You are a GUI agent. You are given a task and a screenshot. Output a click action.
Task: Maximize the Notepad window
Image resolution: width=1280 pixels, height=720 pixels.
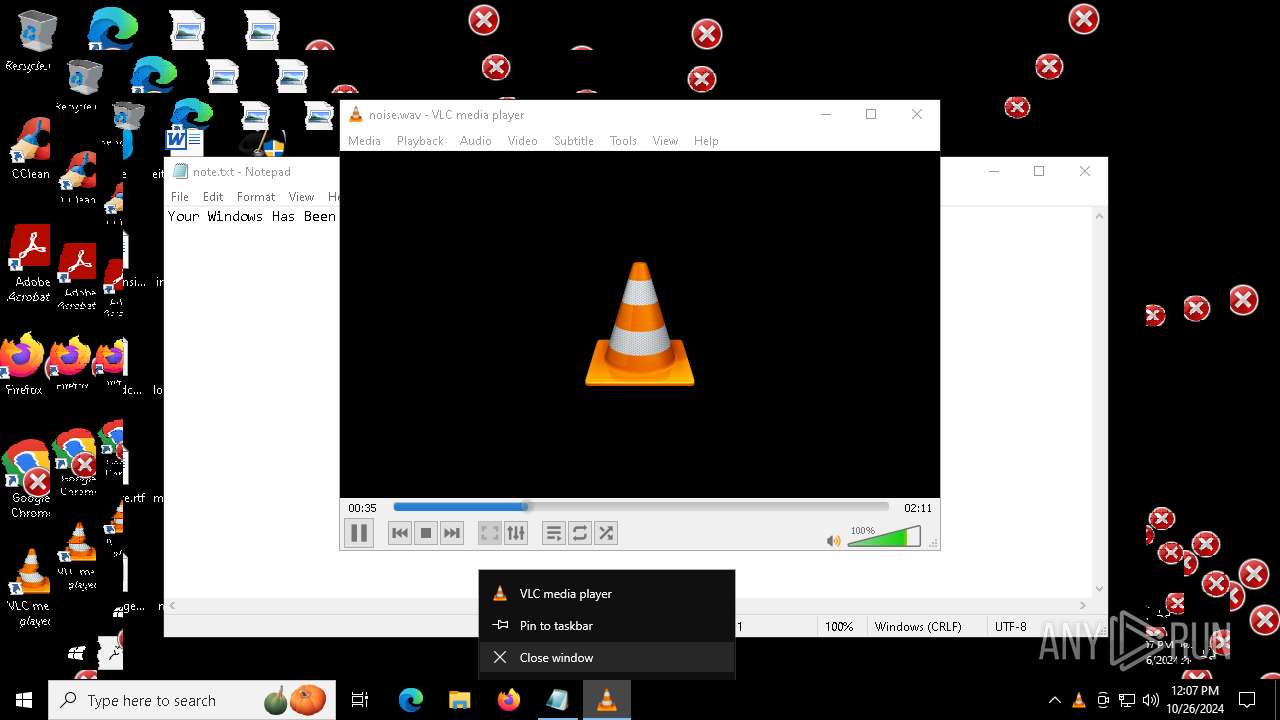1039,171
